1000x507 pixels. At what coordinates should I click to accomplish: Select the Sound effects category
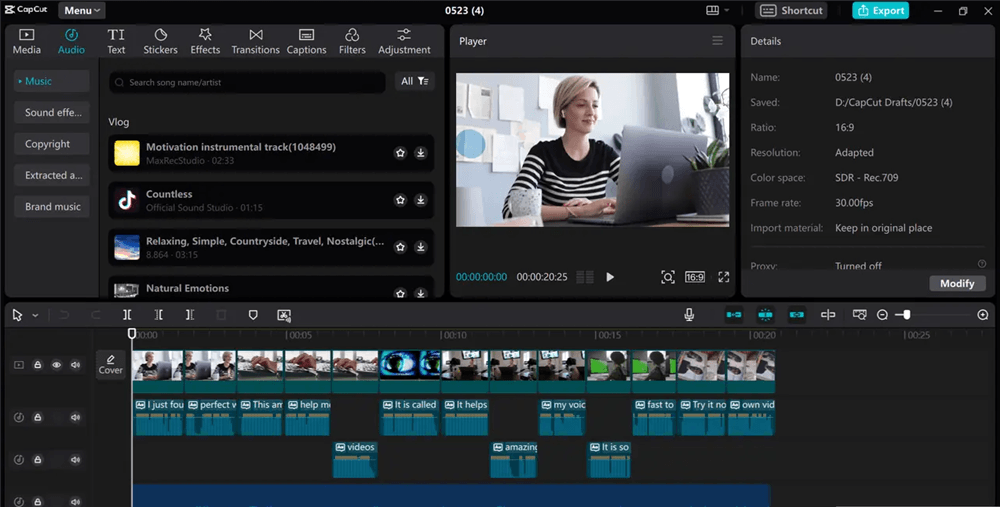51,112
